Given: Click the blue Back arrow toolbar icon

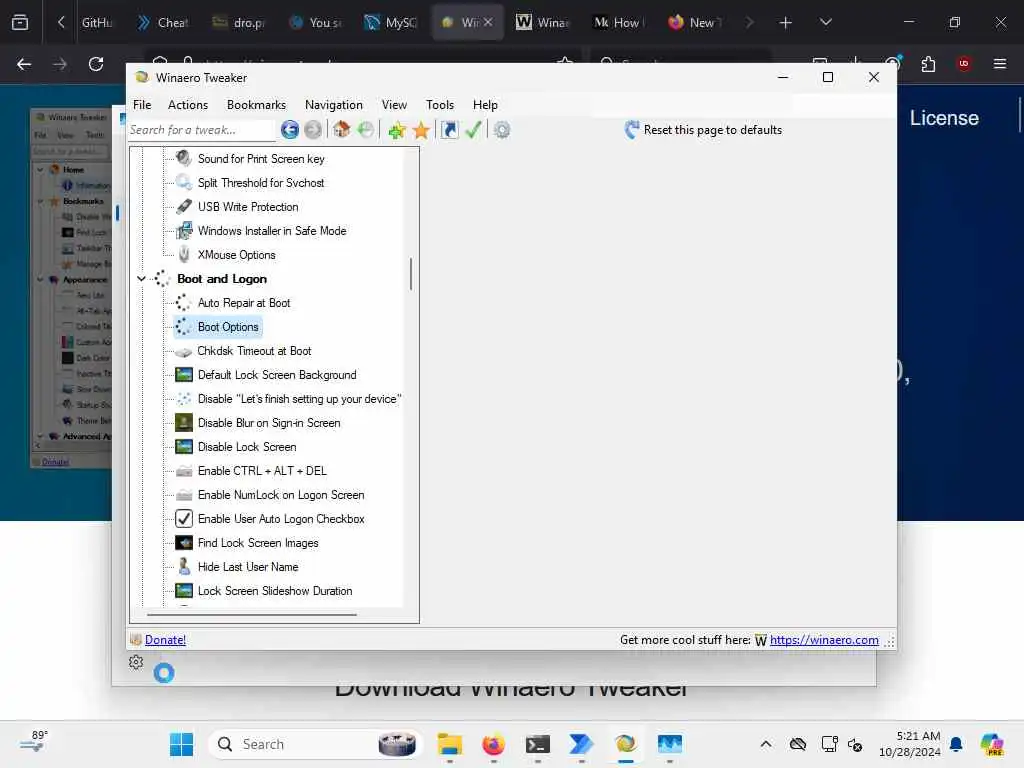Looking at the screenshot, I should point(290,130).
